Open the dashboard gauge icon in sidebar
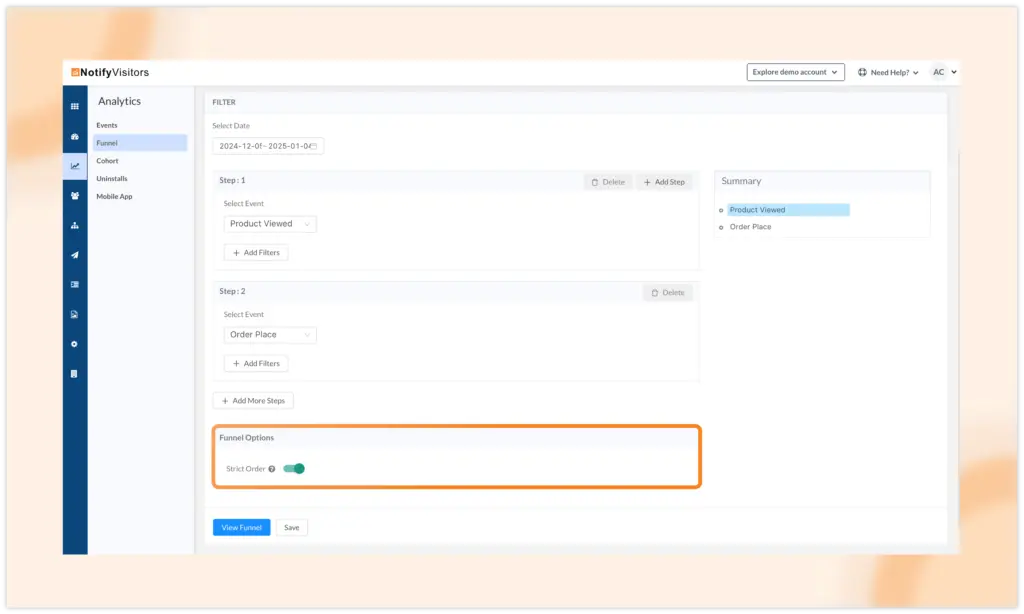This screenshot has height=614, width=1024. tap(74, 136)
